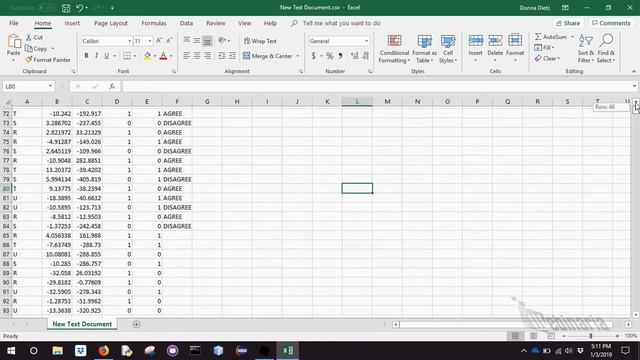Switch to Normal view in status bar
The height and width of the screenshot is (360, 640).
[516, 336]
